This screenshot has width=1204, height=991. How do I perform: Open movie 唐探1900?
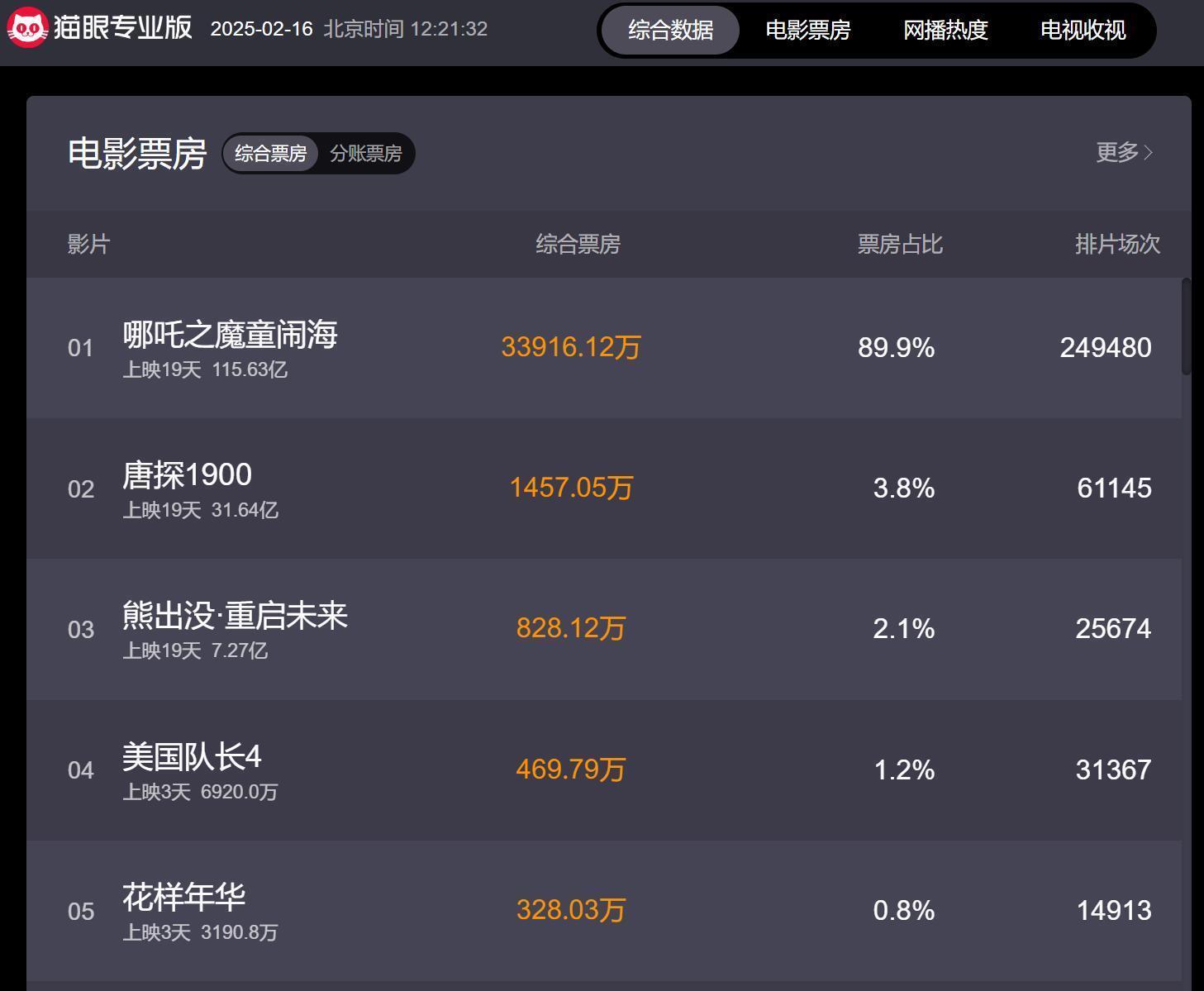[x=188, y=475]
